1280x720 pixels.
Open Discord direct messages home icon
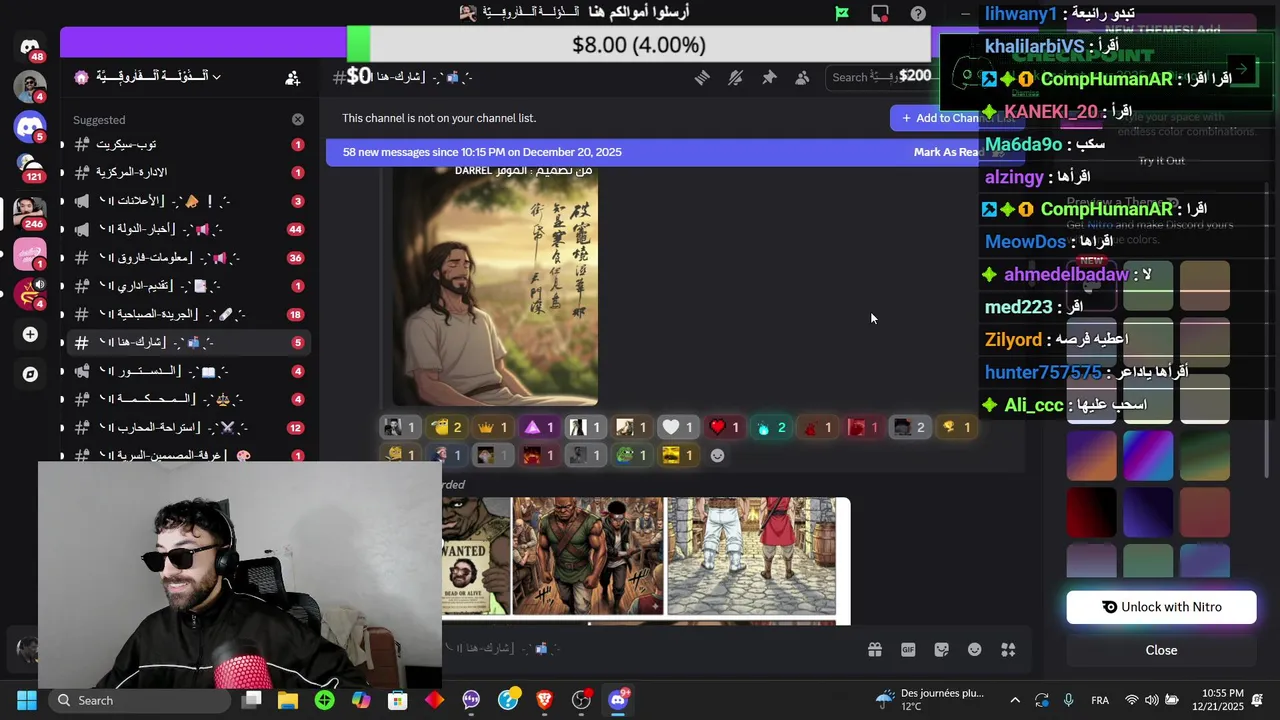coord(30,47)
